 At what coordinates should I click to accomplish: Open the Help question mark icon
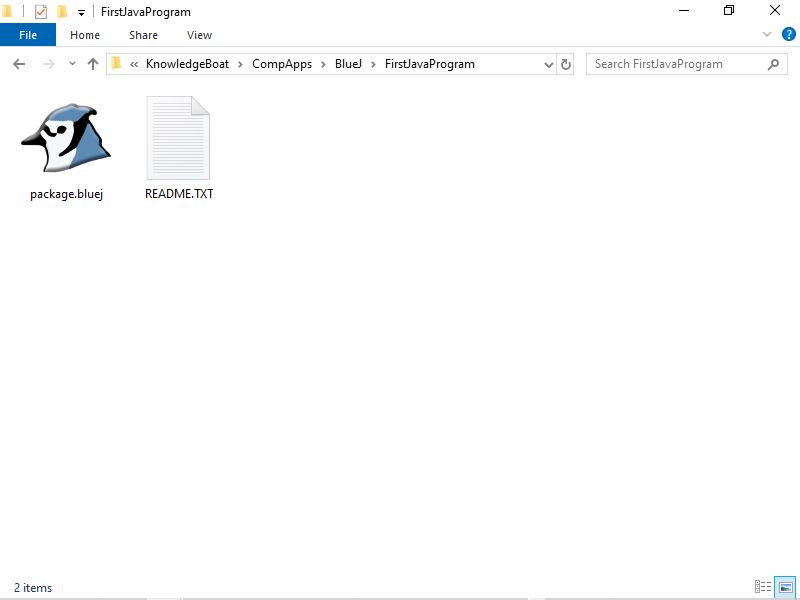[789, 35]
